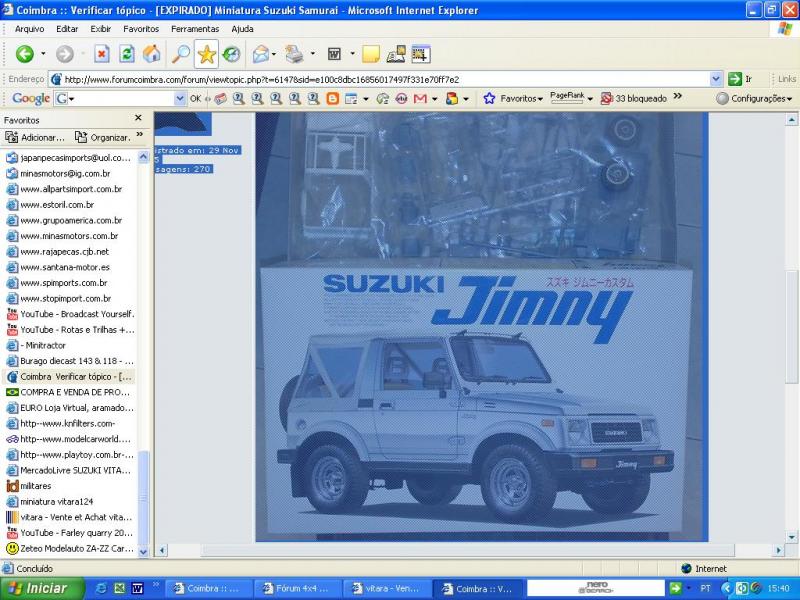Close the Favoritos side panel
The image size is (800, 600).
[138, 118]
